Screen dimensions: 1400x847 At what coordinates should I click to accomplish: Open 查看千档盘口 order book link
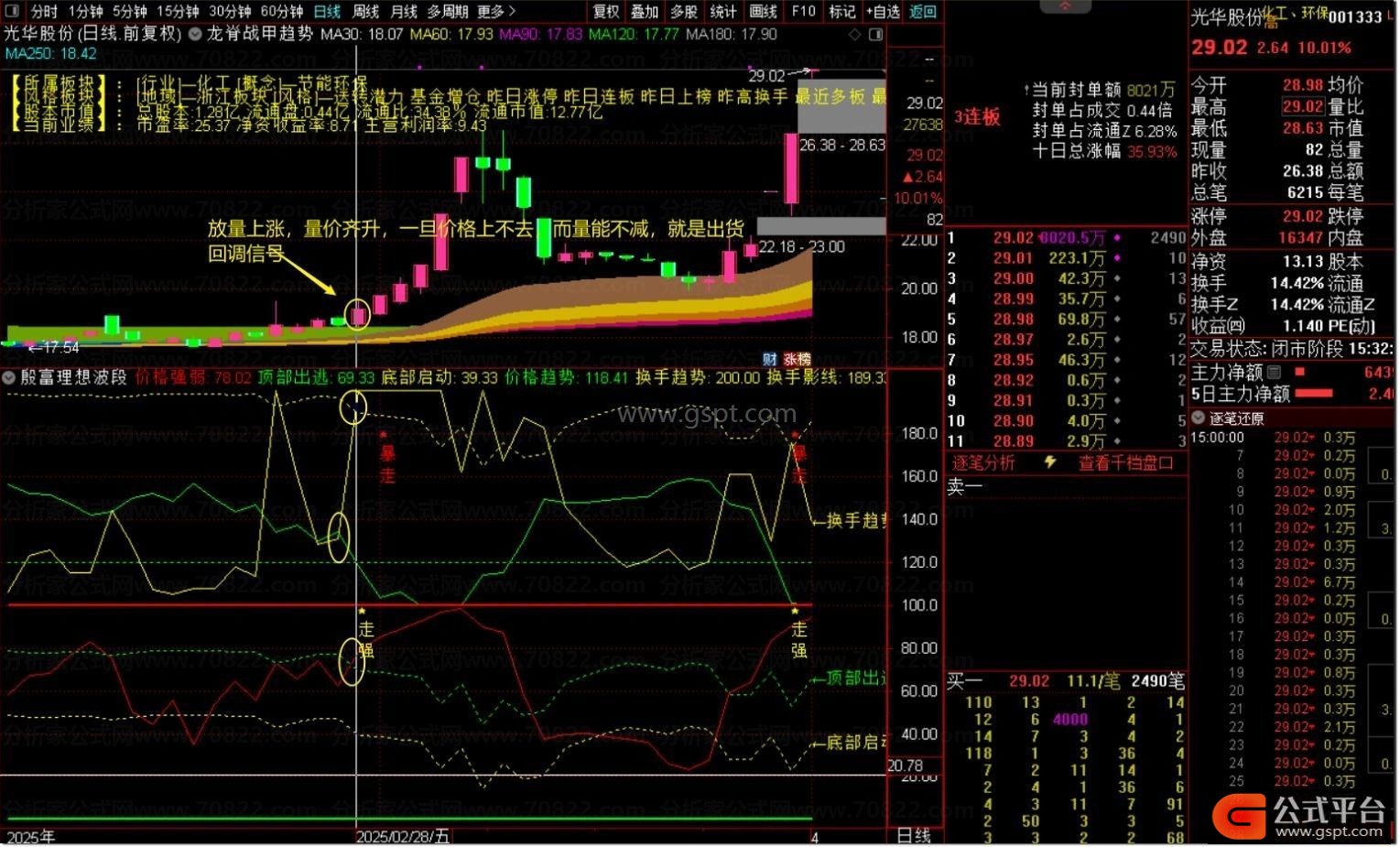coord(1125,462)
